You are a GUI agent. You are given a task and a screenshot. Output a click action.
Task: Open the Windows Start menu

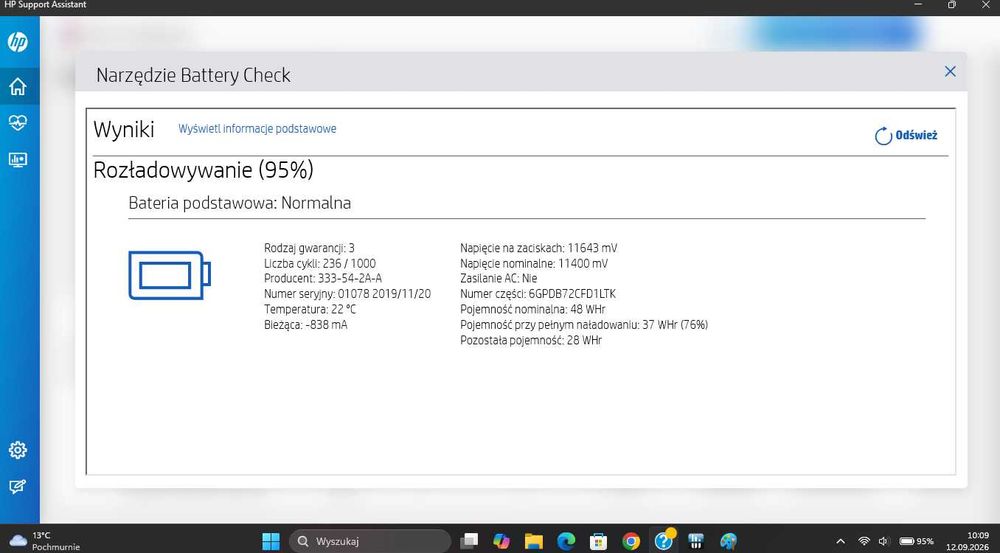point(271,542)
